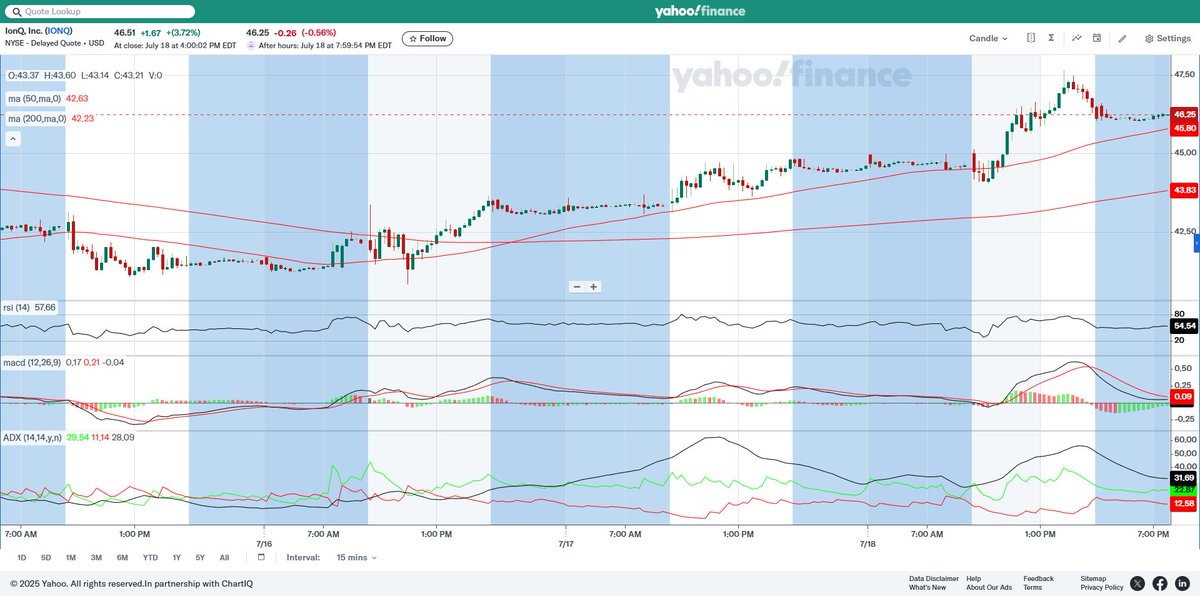The width and height of the screenshot is (1200, 596).
Task: Open the comparison line chart icon
Action: coord(1077,38)
